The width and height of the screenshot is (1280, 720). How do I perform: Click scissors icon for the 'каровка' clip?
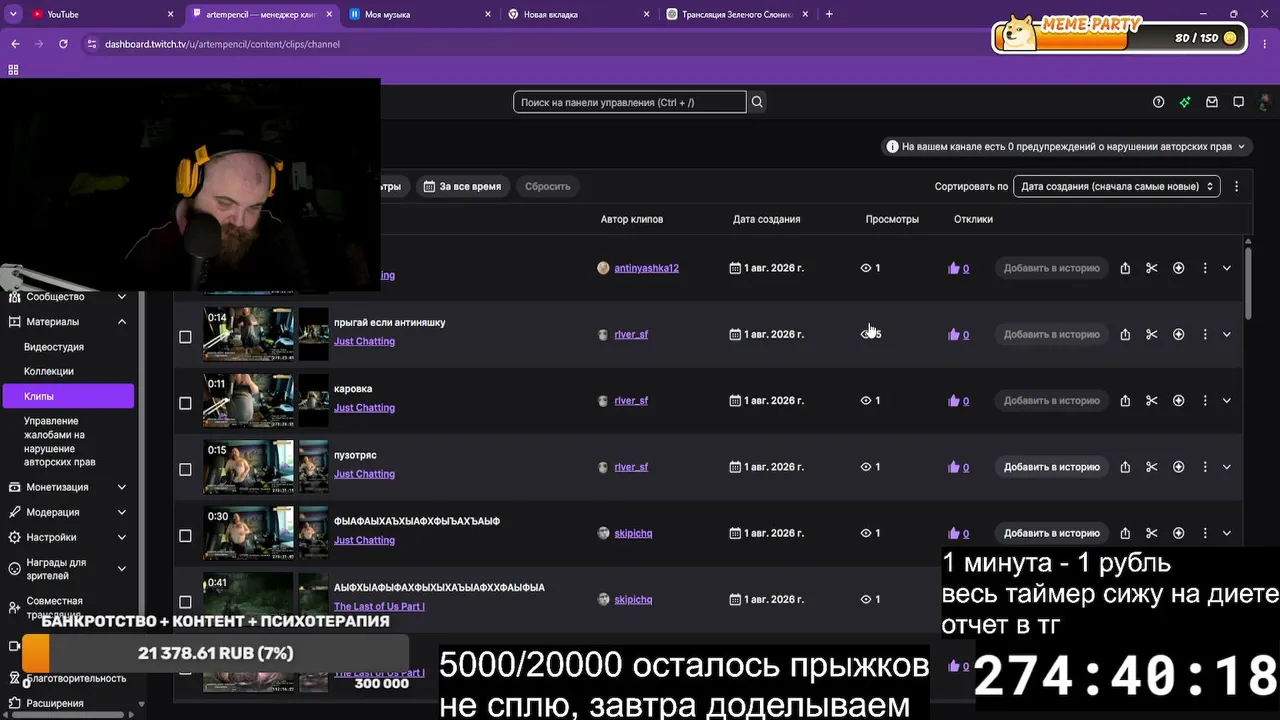(1152, 401)
